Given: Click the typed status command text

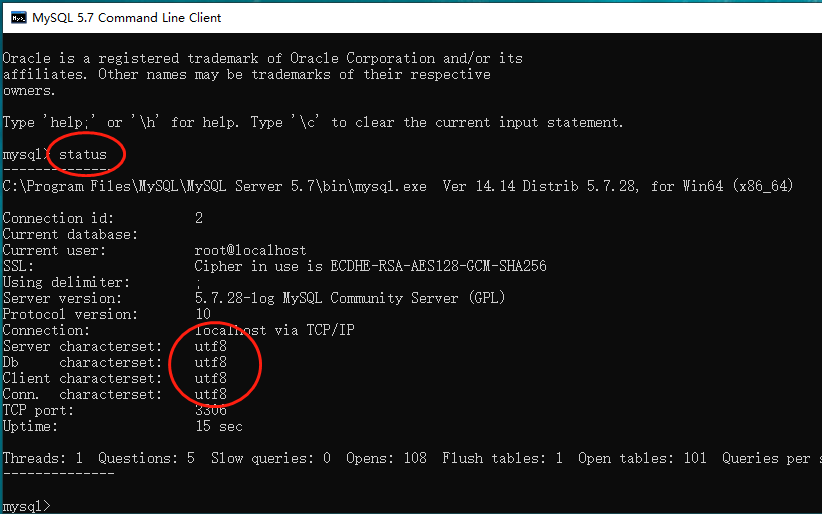Looking at the screenshot, I should click(83, 154).
